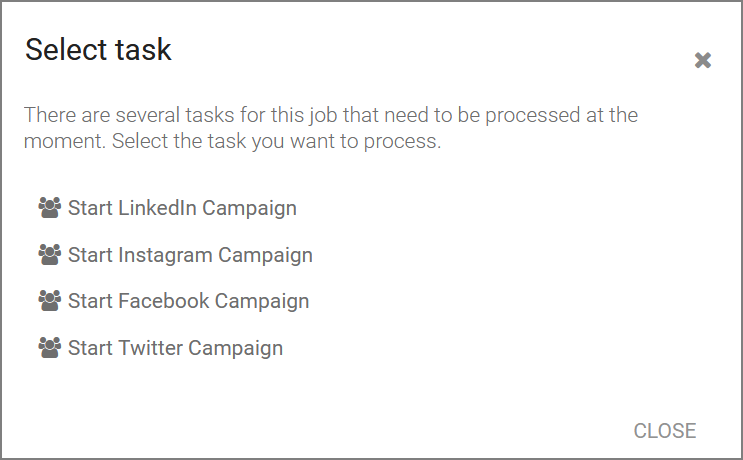Click 'Campaign' in the Twitter task row
This screenshot has width=743, height=460.
(236, 349)
